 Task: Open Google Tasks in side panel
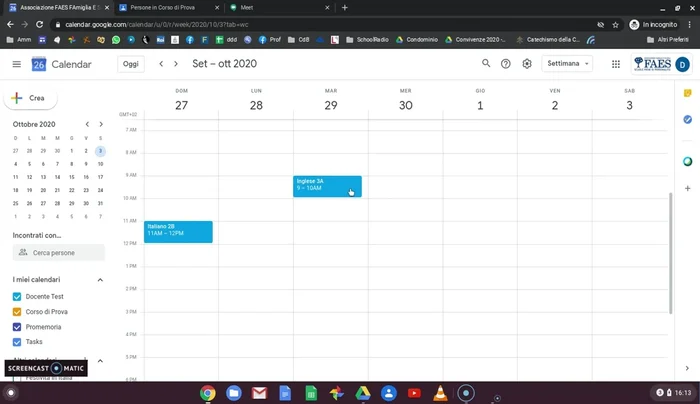(688, 119)
